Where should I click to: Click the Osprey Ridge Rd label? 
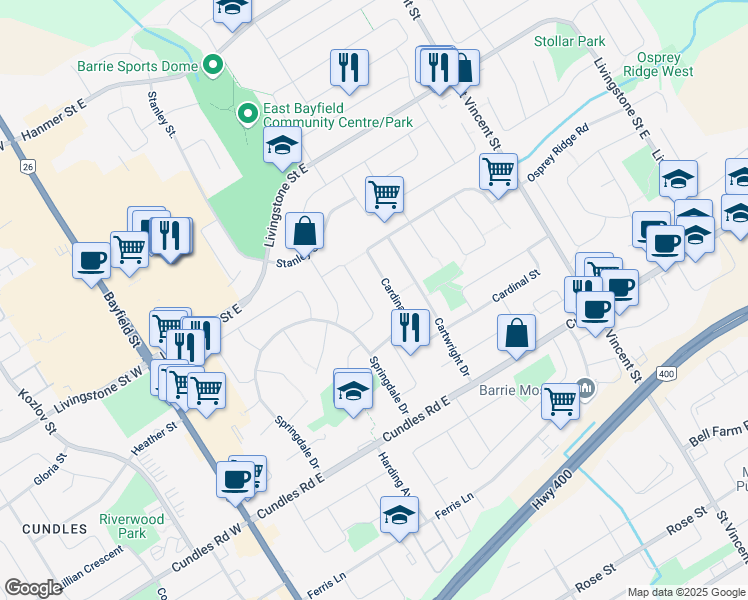click(x=558, y=153)
